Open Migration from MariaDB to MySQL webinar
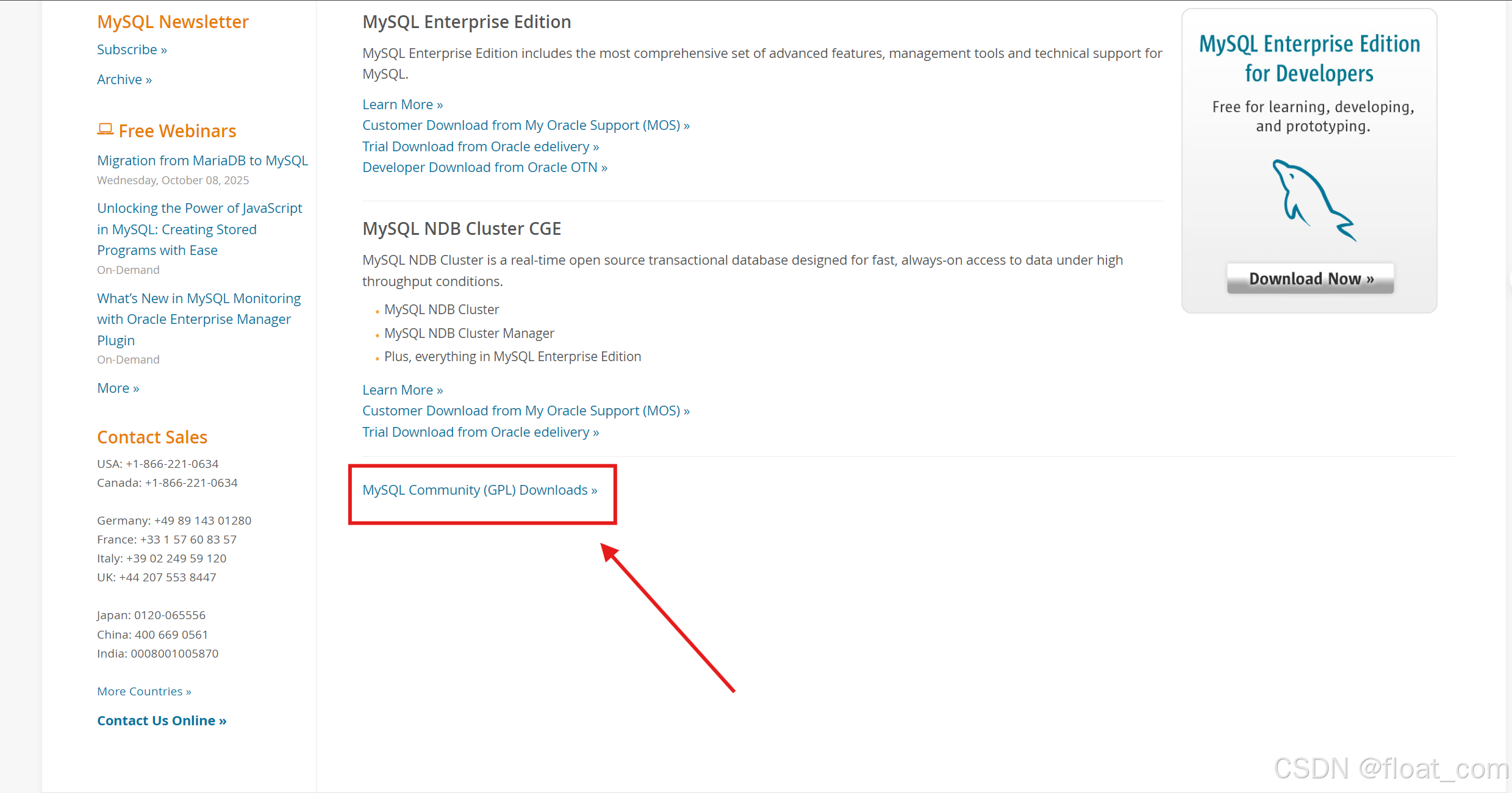1512x793 pixels. click(202, 160)
